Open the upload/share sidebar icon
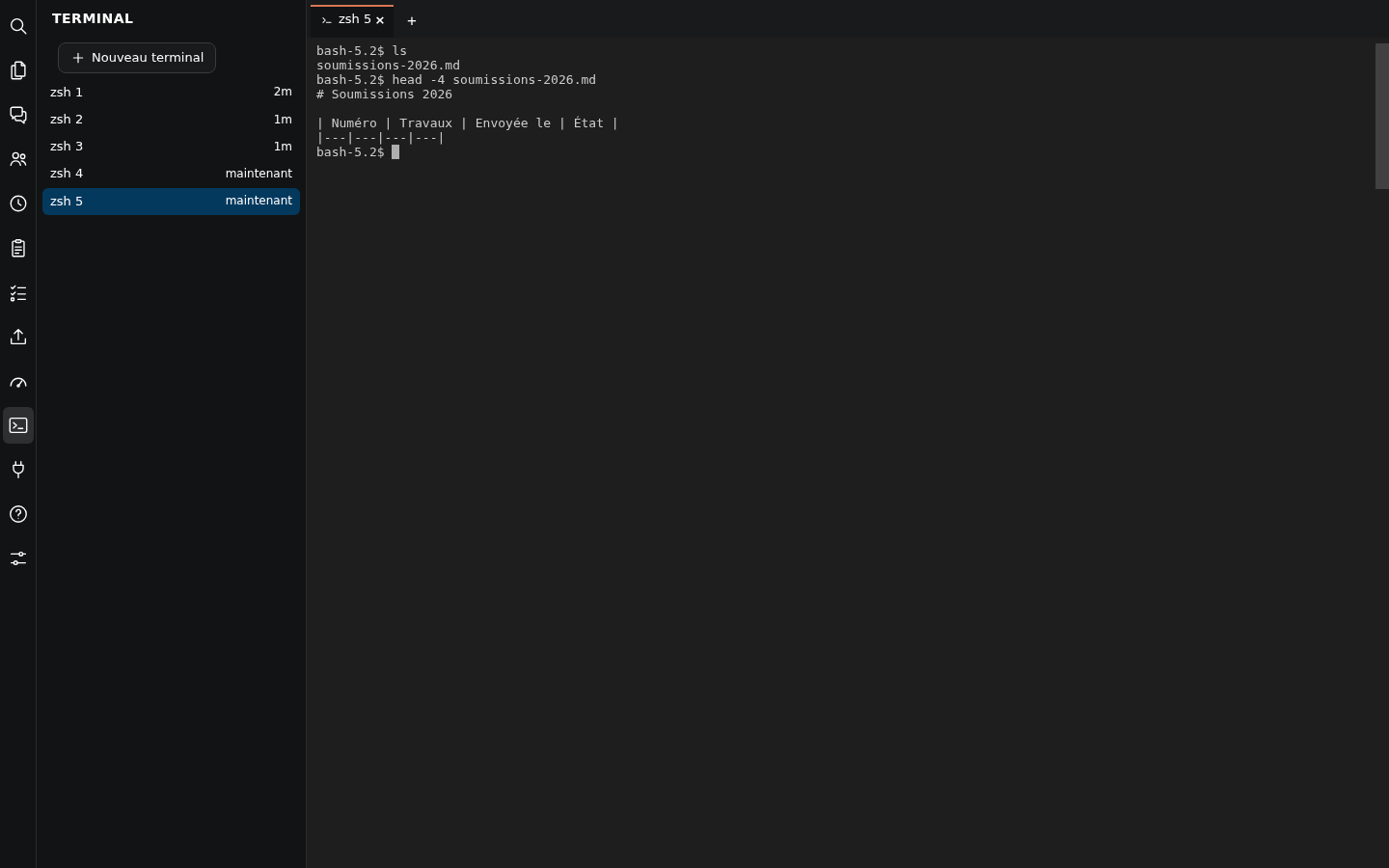 18,338
